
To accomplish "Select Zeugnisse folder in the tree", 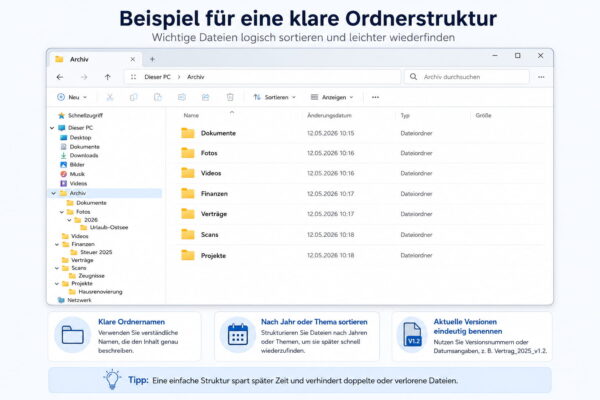I will tap(87, 276).
